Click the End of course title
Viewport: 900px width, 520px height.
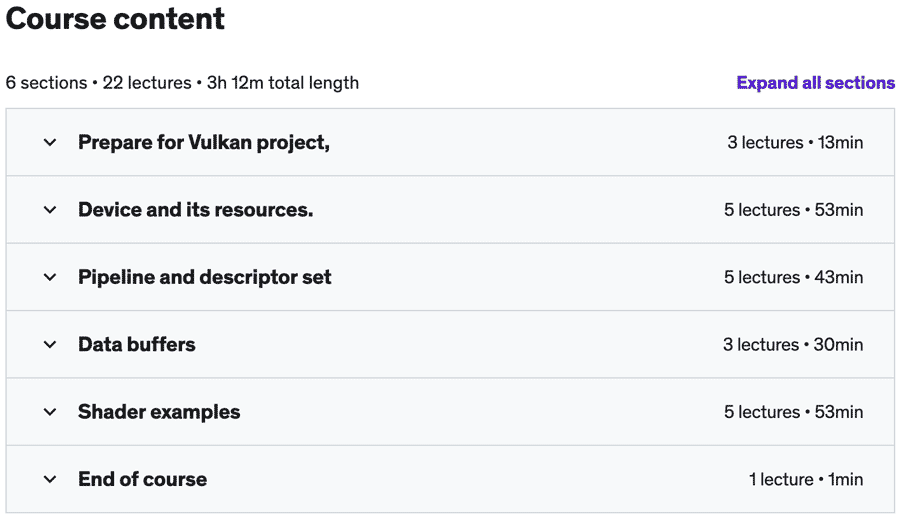tap(142, 479)
